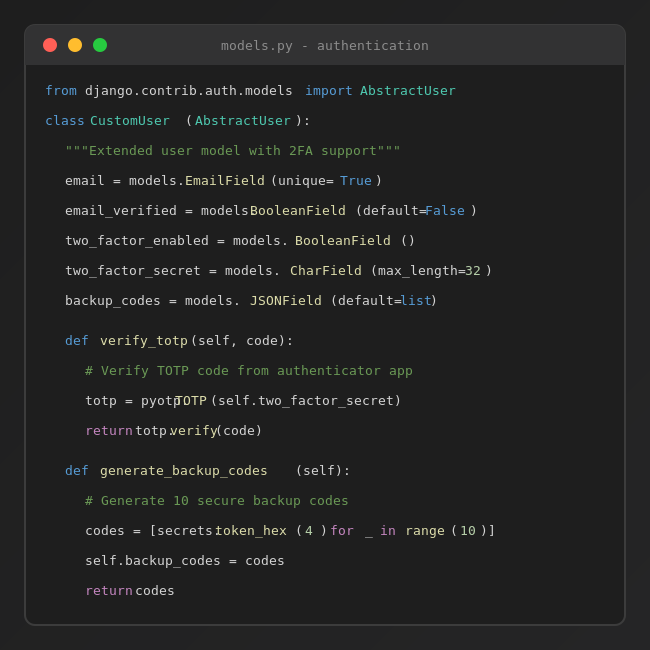The height and width of the screenshot is (650, 650).
Task: Click the token_hex function call
Action: [x=251, y=531]
